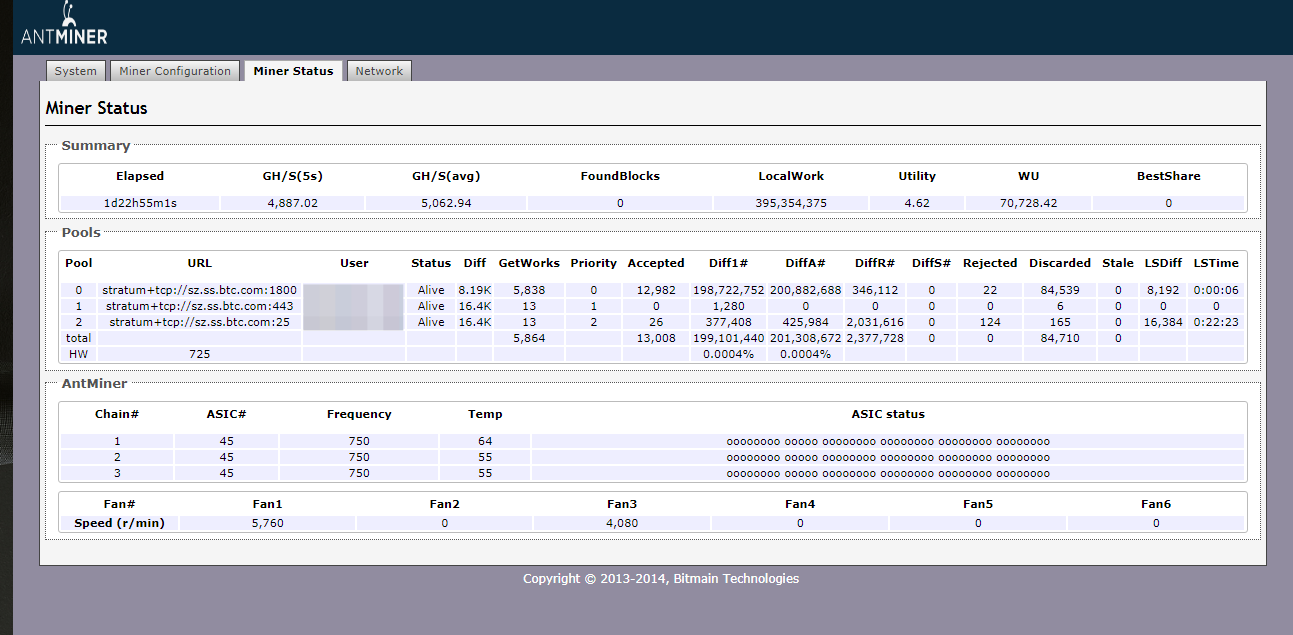Click pool URL ending in btc.com:1800

(199, 290)
